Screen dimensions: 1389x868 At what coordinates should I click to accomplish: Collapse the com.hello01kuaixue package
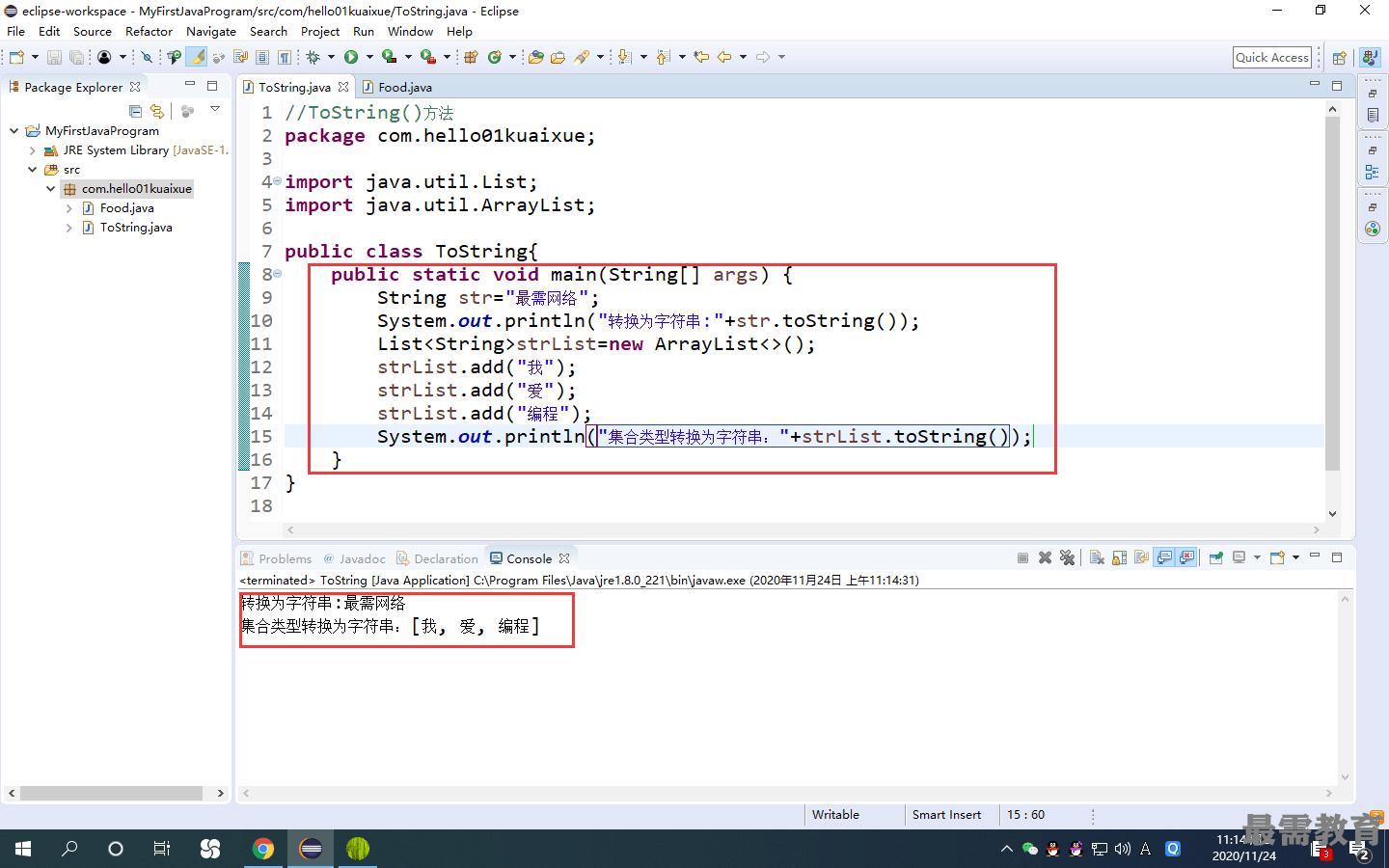(x=50, y=188)
